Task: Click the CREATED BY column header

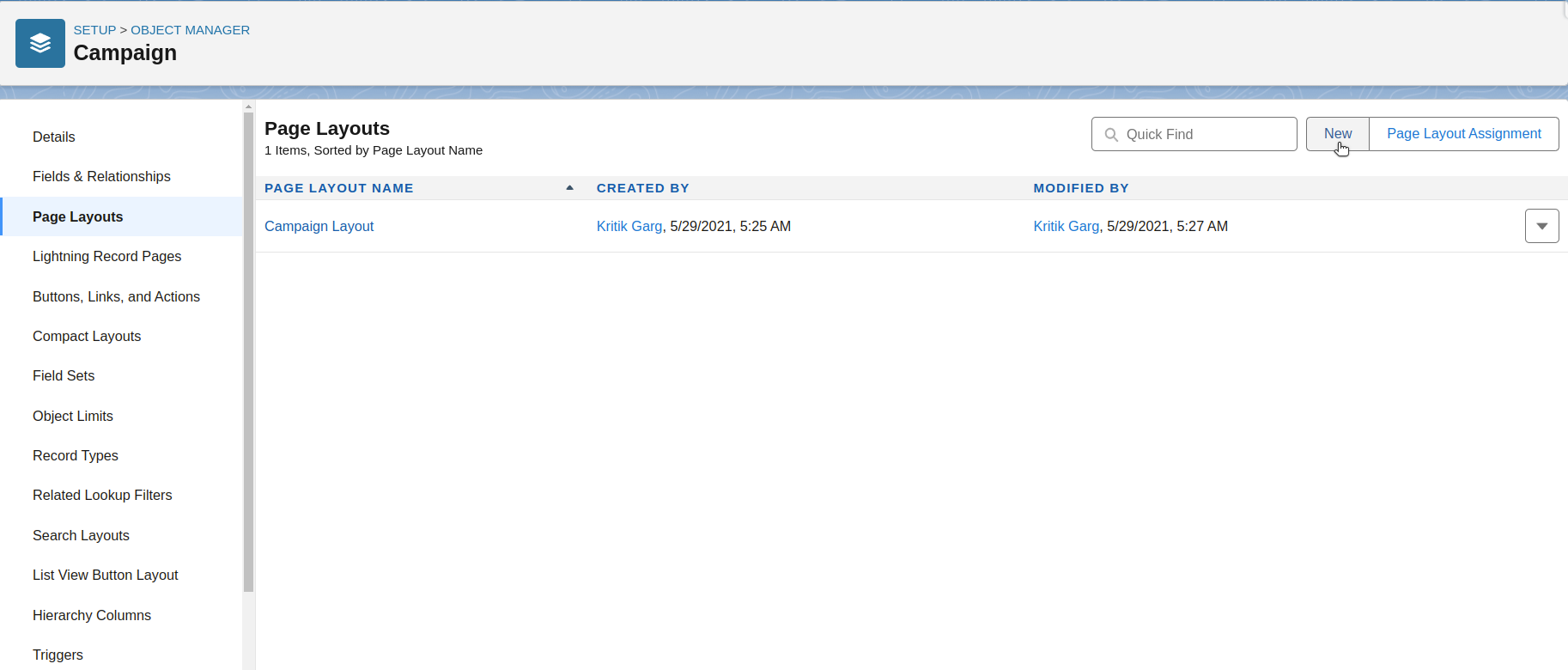Action: (x=642, y=188)
